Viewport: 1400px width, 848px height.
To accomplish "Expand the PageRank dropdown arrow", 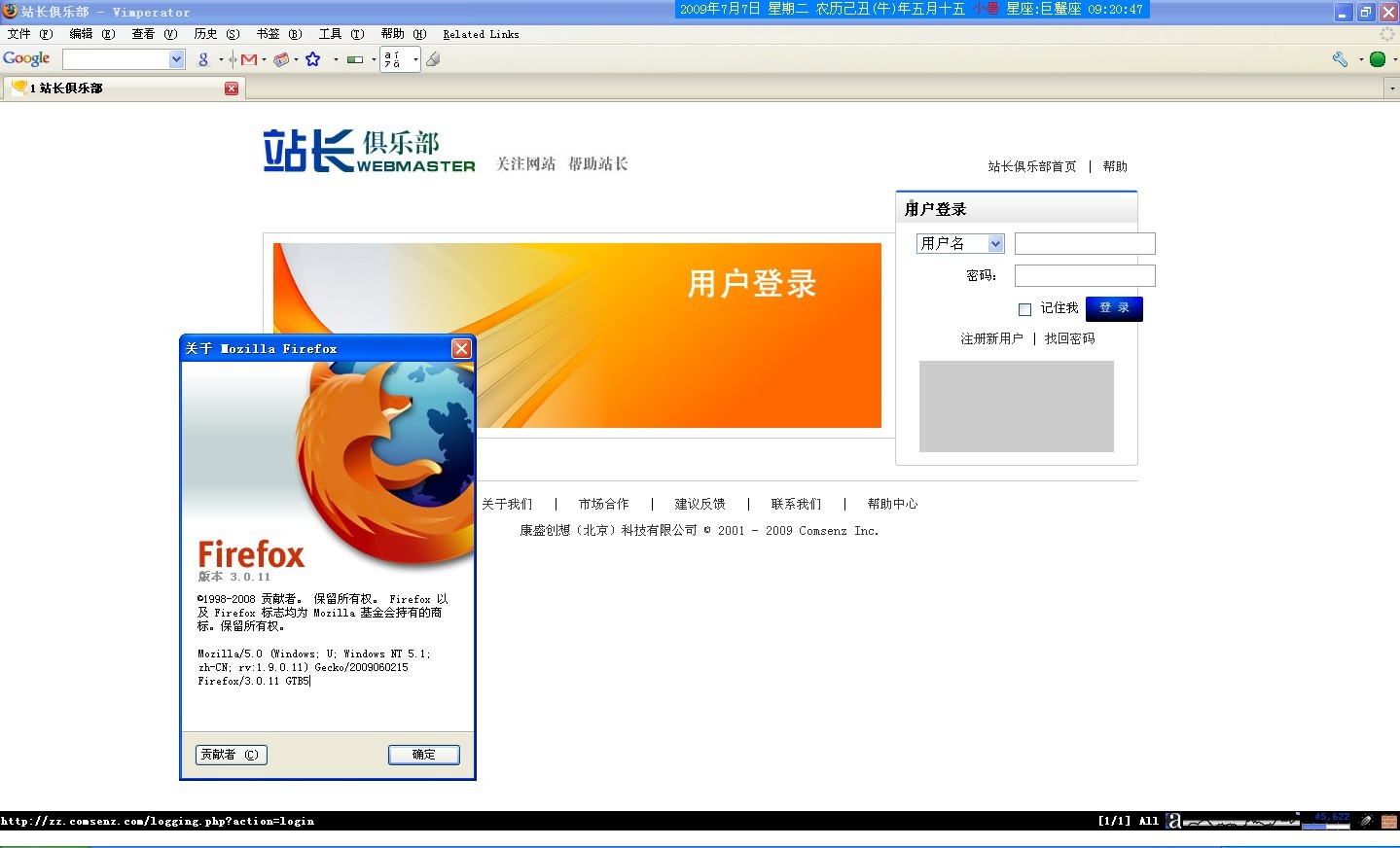I will (374, 59).
